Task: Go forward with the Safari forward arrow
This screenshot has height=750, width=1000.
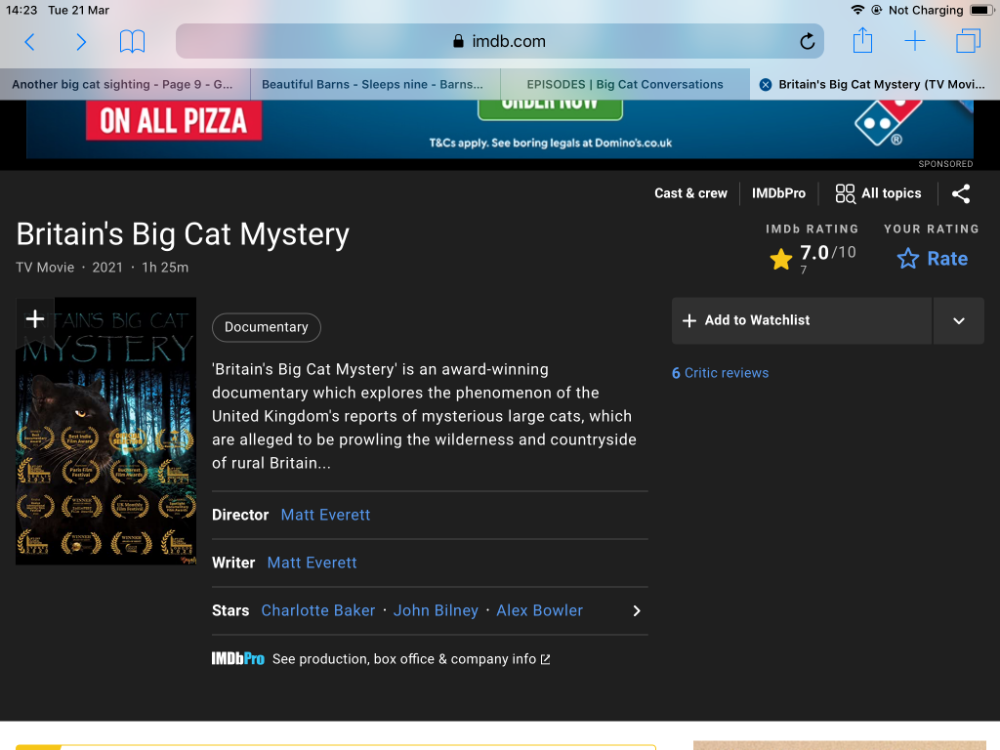Action: tap(80, 42)
